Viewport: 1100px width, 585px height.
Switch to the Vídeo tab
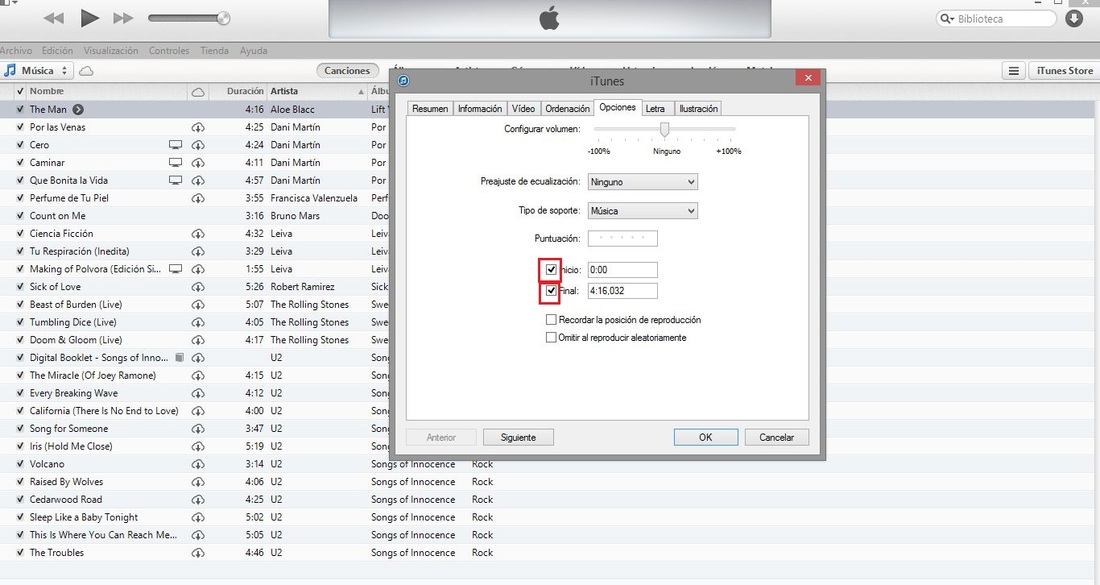tap(523, 109)
